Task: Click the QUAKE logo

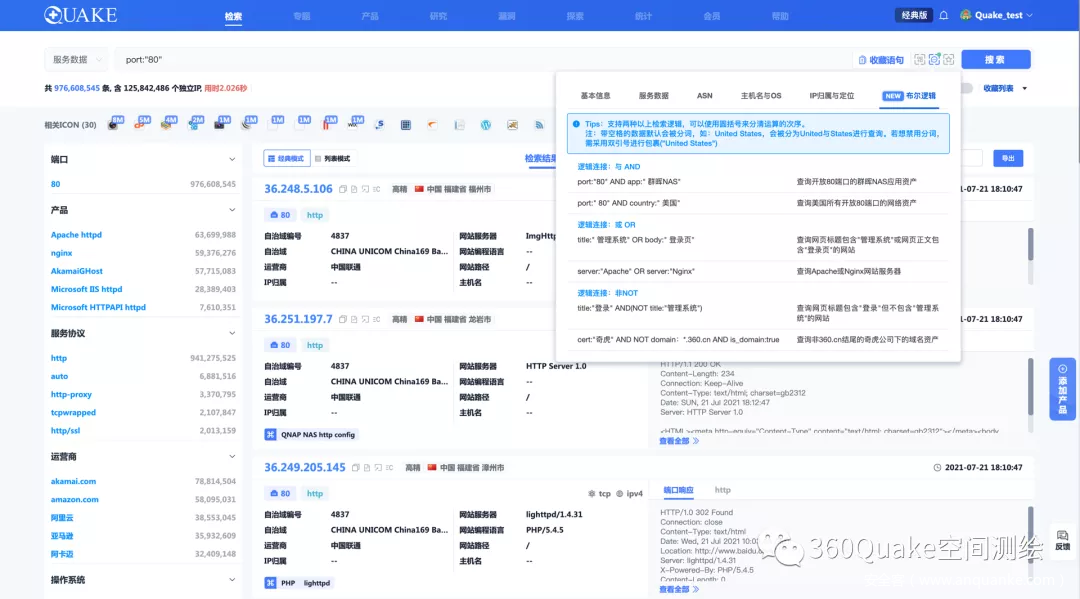Action: tap(80, 15)
